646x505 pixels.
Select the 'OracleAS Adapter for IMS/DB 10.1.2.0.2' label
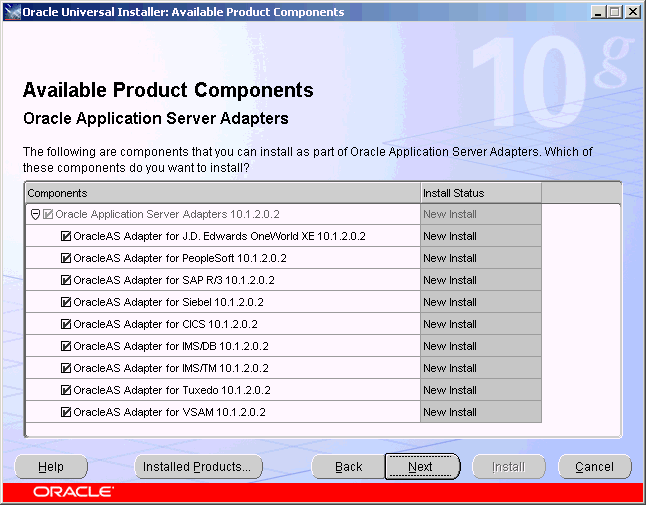171,346
